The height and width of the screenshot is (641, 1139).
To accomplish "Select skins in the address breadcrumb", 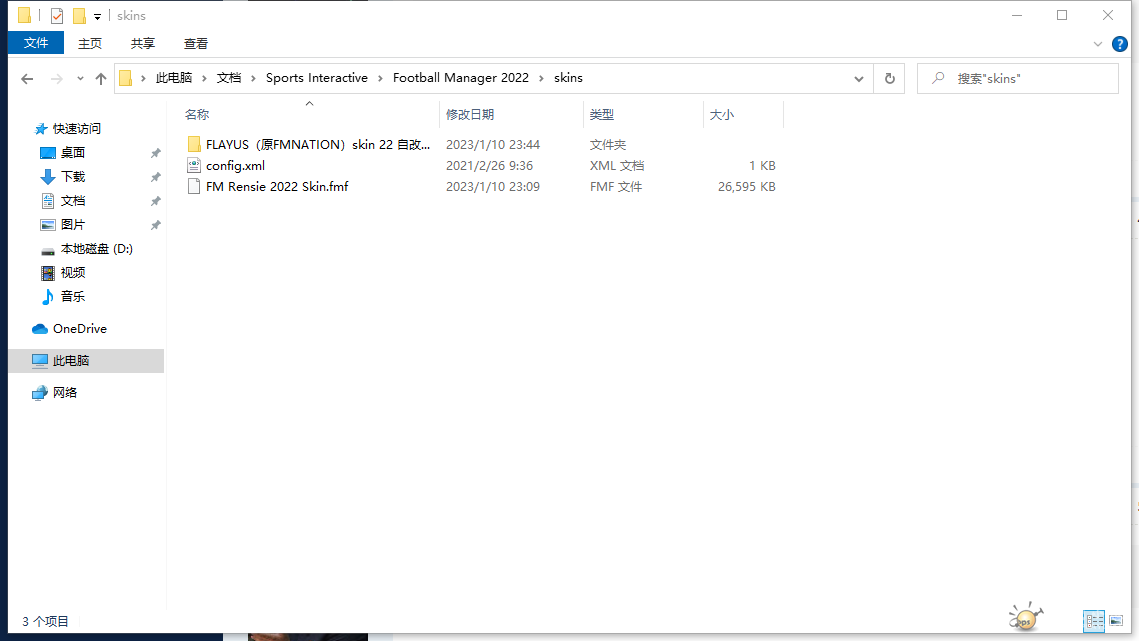I will click(568, 78).
